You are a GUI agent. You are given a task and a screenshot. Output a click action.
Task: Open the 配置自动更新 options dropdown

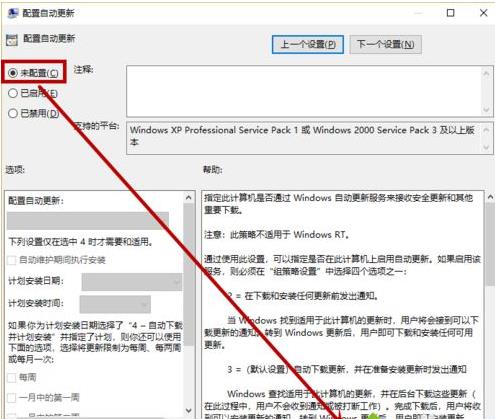click(x=88, y=221)
